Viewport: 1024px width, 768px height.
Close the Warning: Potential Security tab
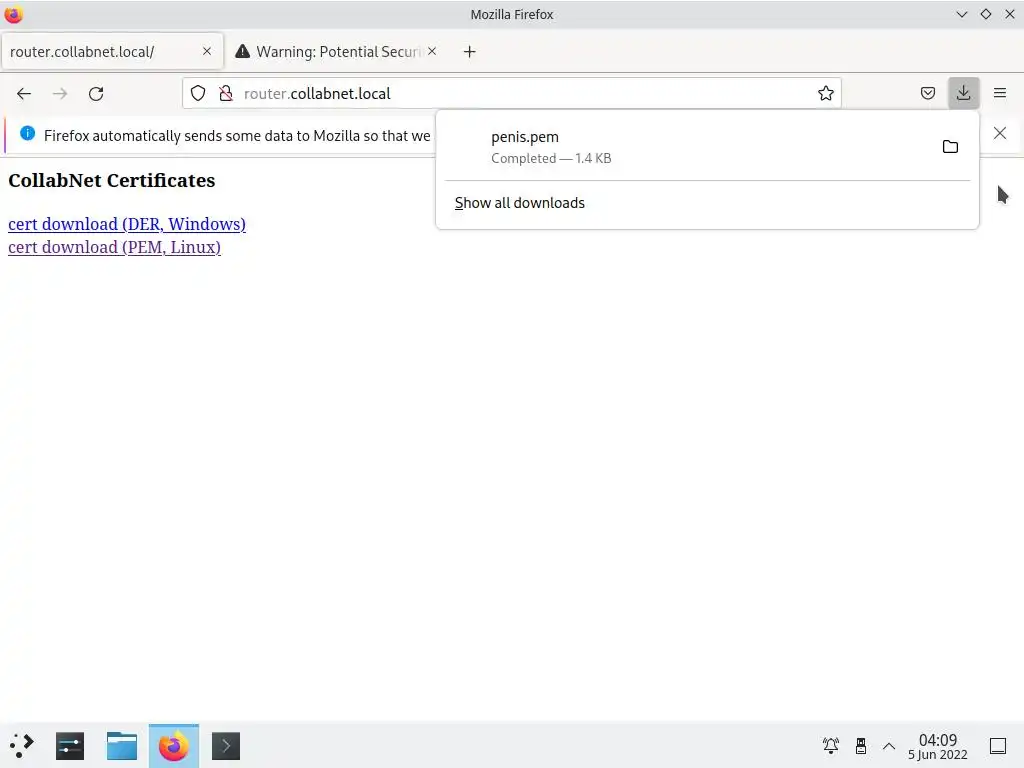(x=432, y=51)
